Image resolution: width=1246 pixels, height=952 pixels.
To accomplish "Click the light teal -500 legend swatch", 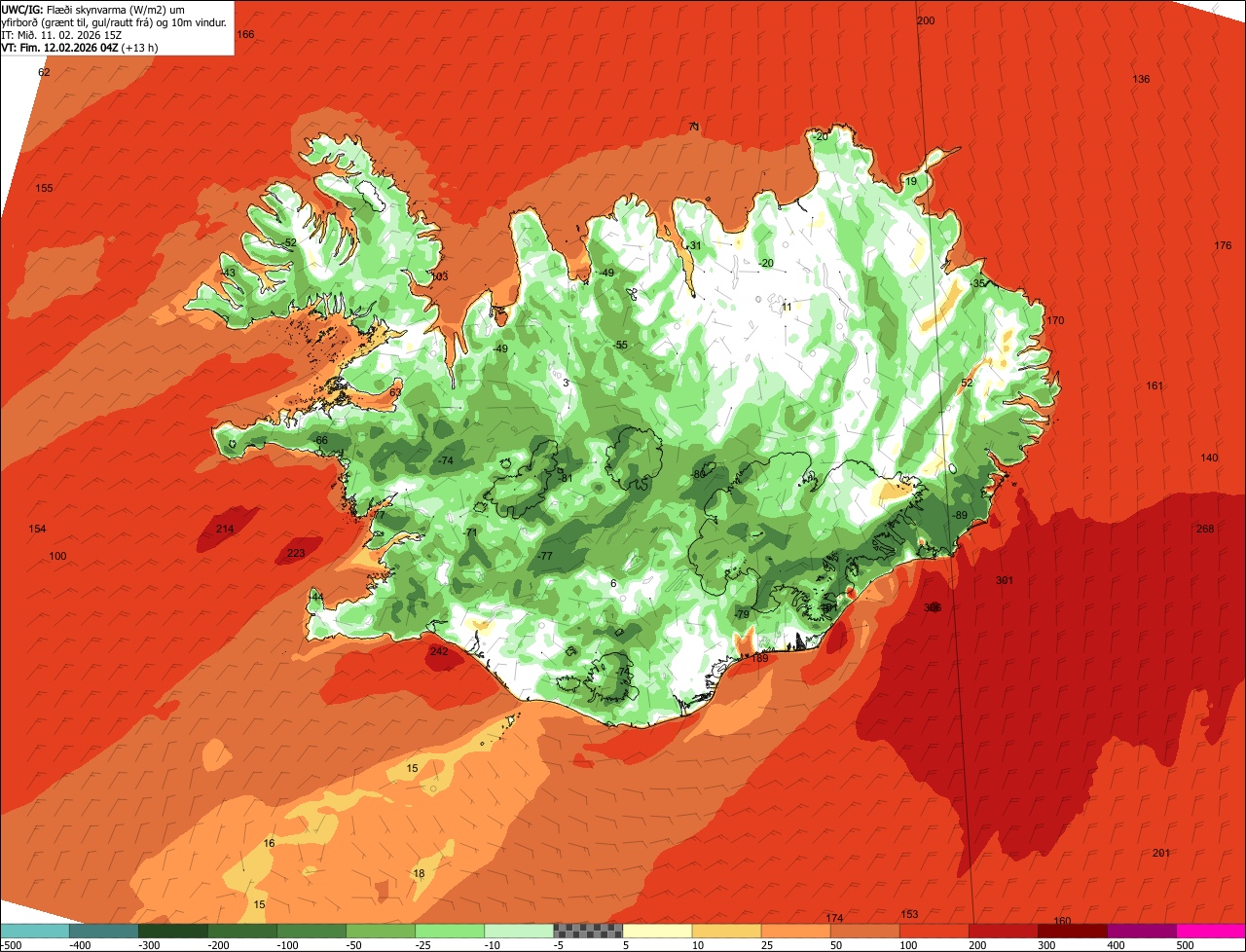I will pos(35,930).
